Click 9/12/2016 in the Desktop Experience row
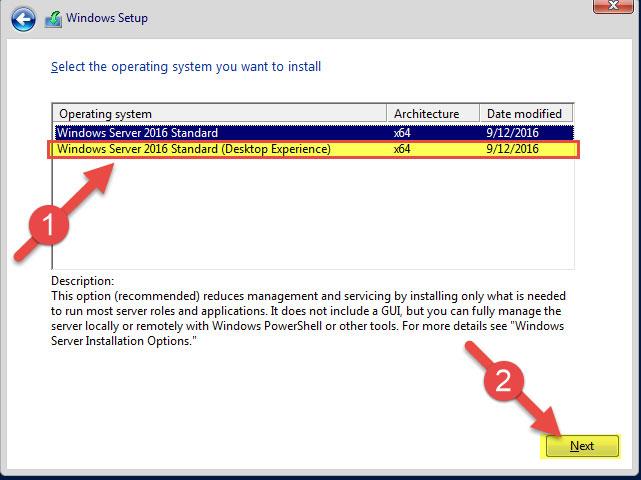Image resolution: width=641 pixels, height=480 pixels. coord(512,149)
